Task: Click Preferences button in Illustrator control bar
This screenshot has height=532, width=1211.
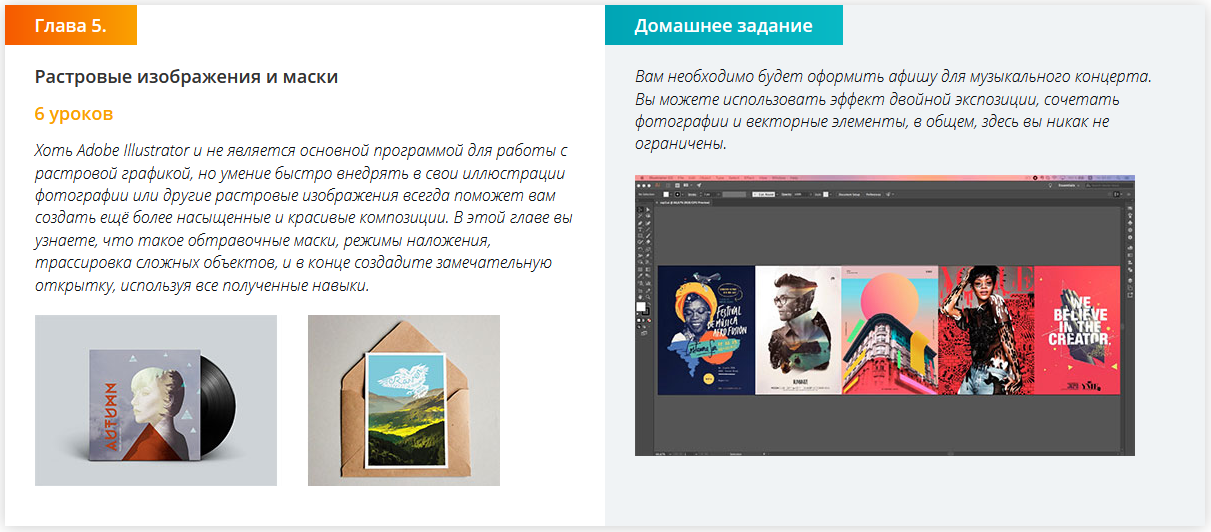Action: [873, 194]
